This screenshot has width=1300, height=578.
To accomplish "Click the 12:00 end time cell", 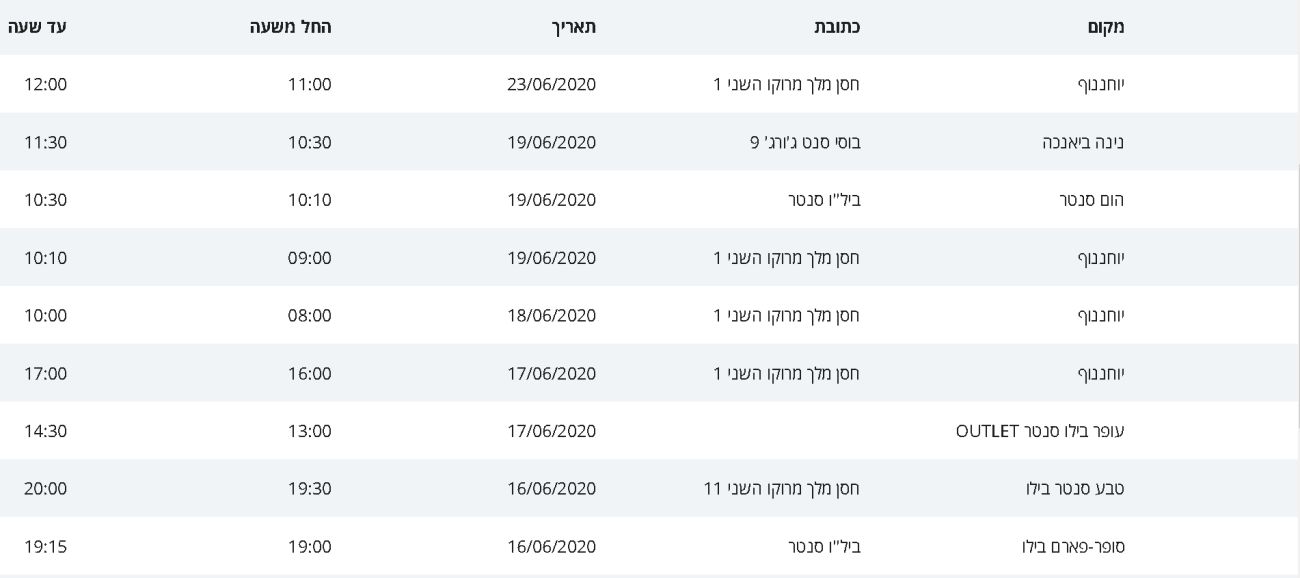I will point(45,84).
